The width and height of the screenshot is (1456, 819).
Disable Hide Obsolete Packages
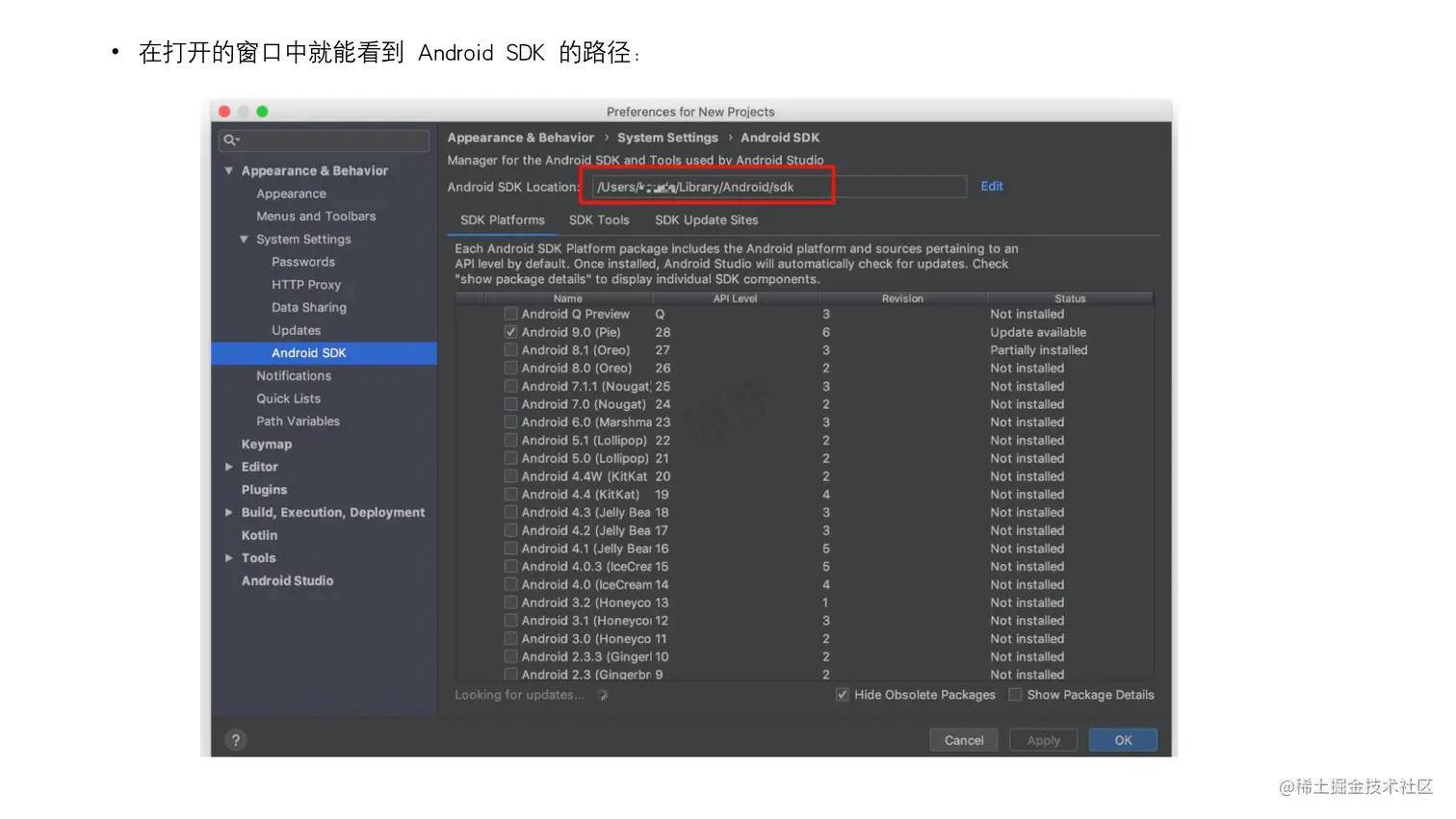point(842,694)
